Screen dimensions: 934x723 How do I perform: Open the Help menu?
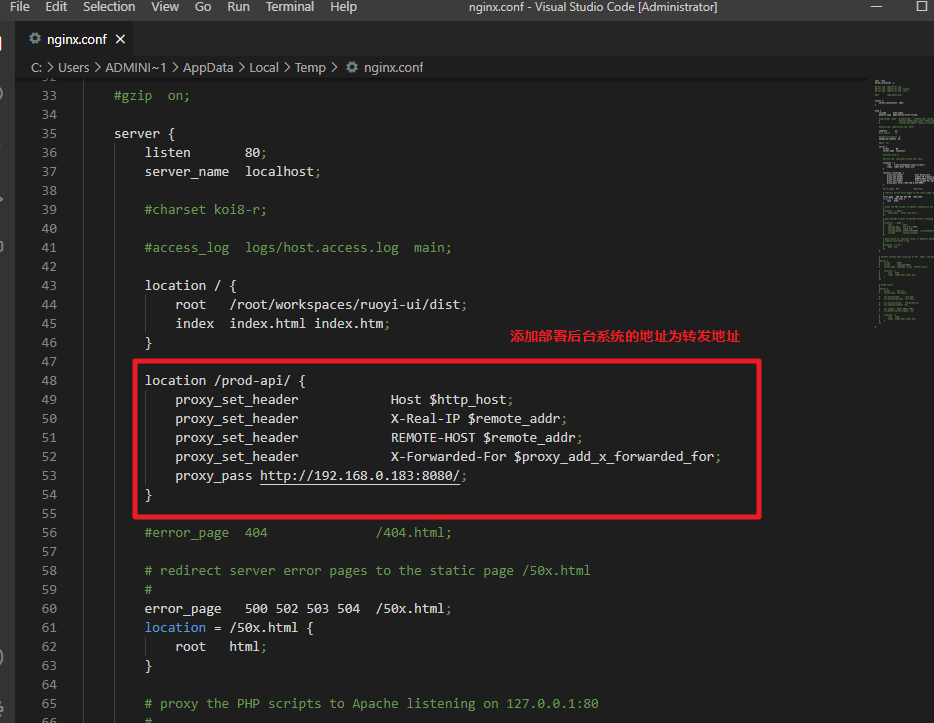pyautogui.click(x=344, y=7)
